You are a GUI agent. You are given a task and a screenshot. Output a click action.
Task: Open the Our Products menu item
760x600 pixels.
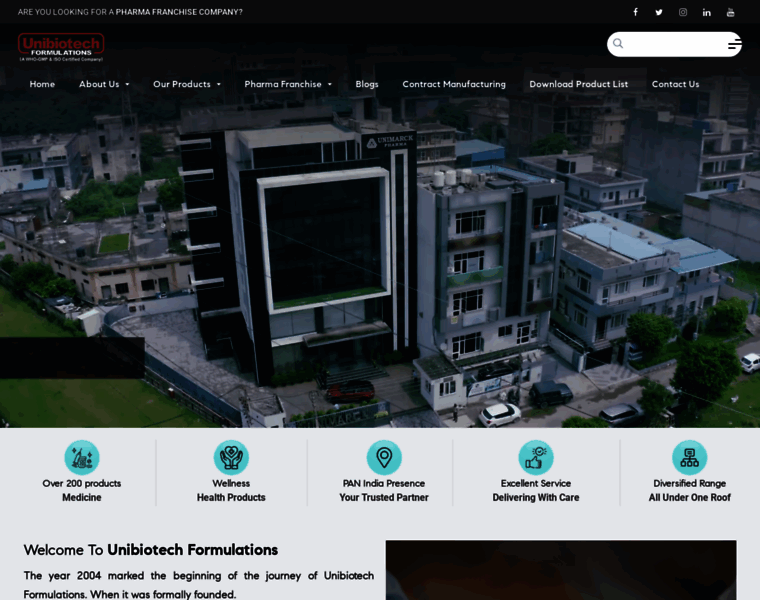[x=182, y=84]
